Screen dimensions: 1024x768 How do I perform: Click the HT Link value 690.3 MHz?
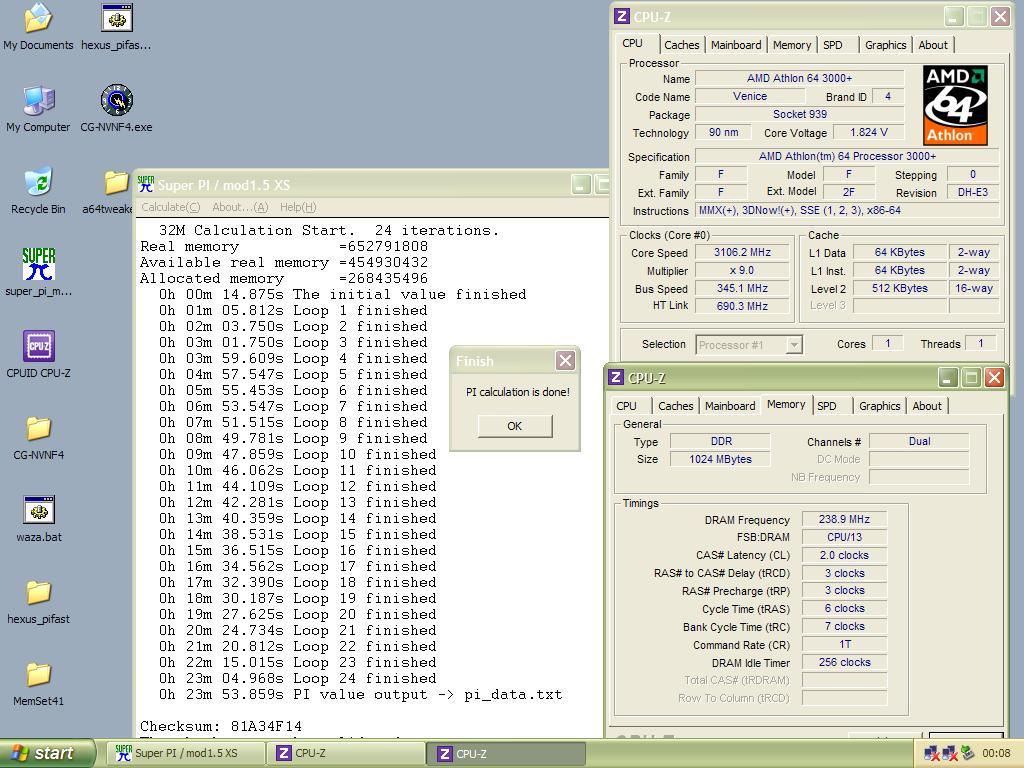pos(743,306)
